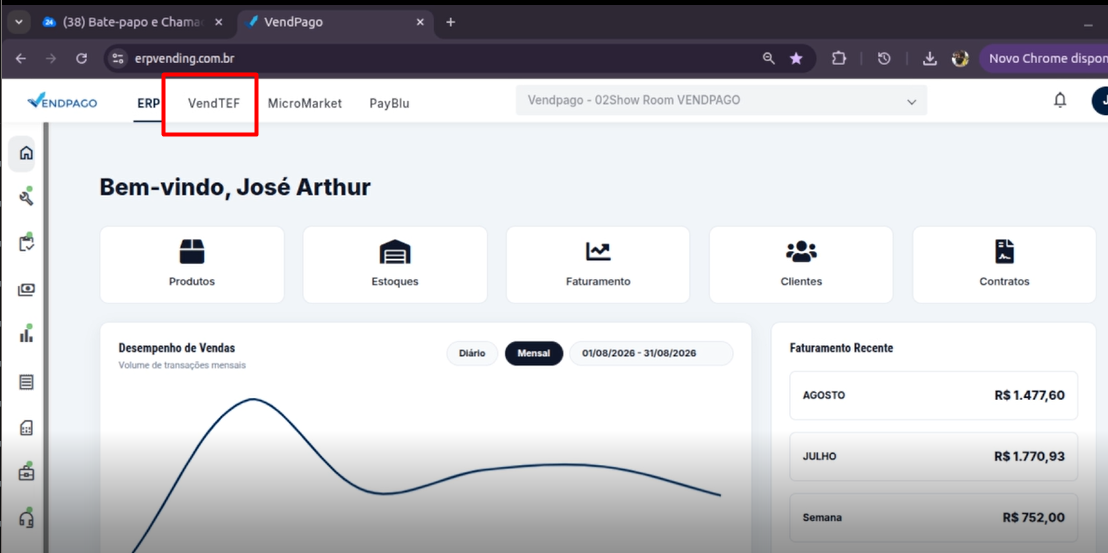This screenshot has width=1108, height=553.
Task: Open the Faturamento card
Action: 598,265
